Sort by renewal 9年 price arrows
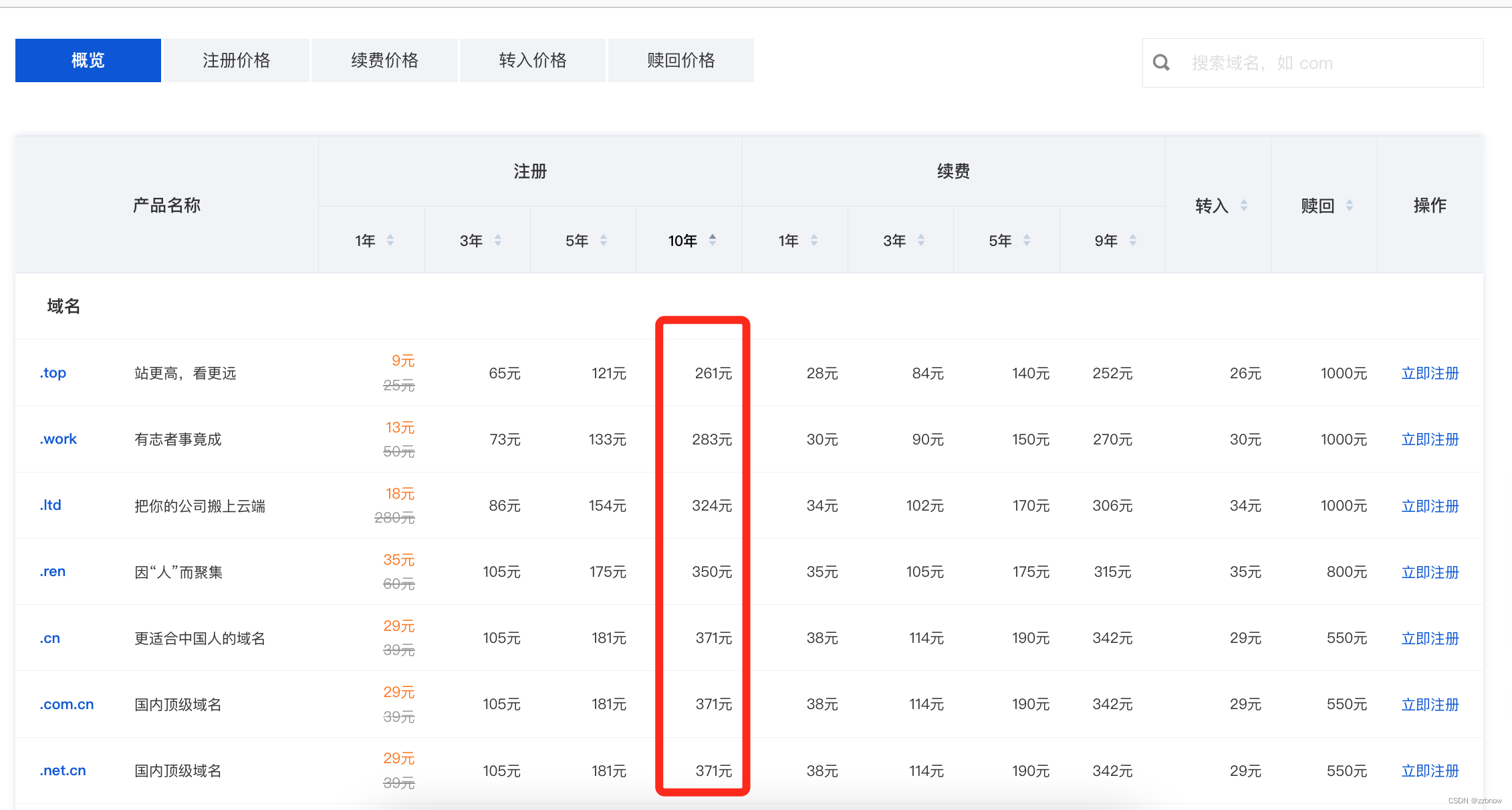Image resolution: width=1512 pixels, height=810 pixels. coord(1133,240)
